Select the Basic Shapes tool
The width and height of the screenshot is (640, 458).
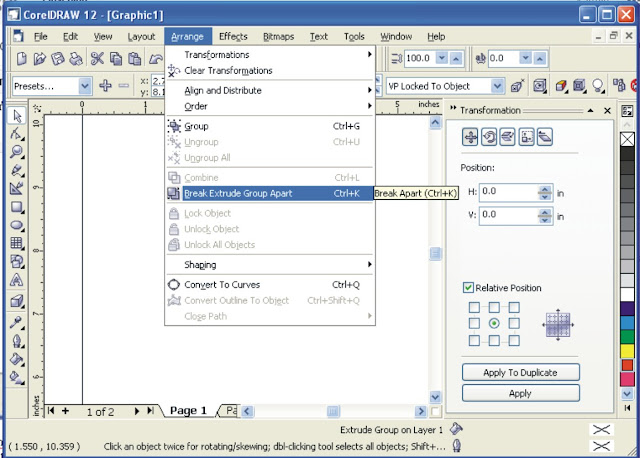click(x=17, y=261)
